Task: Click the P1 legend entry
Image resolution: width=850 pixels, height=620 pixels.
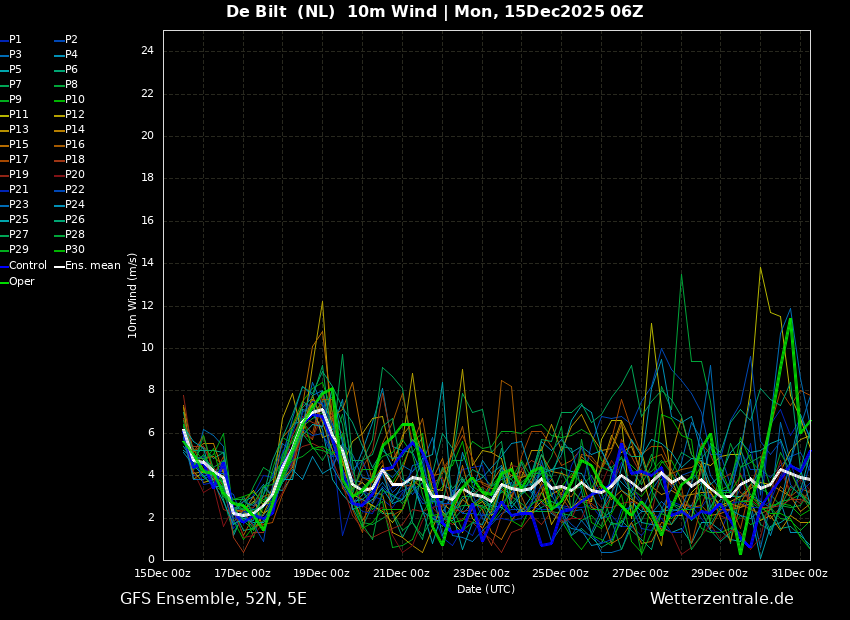Action: click(x=15, y=40)
